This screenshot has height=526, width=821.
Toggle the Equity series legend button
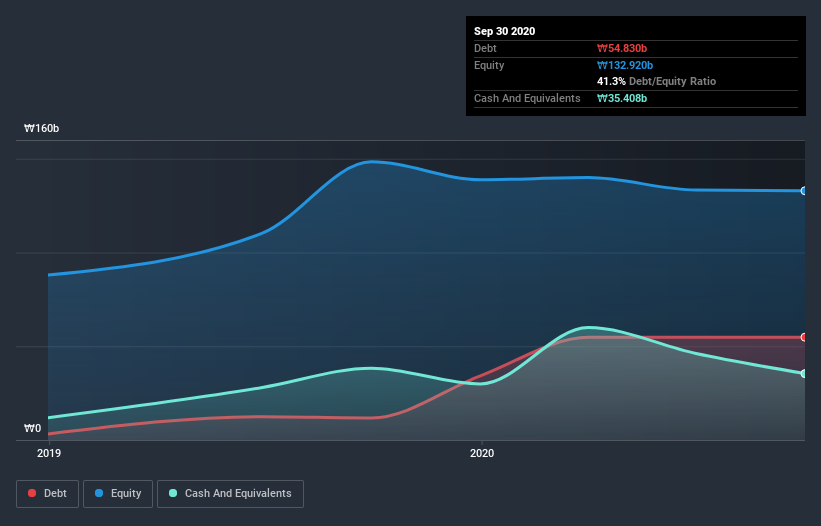(118, 494)
